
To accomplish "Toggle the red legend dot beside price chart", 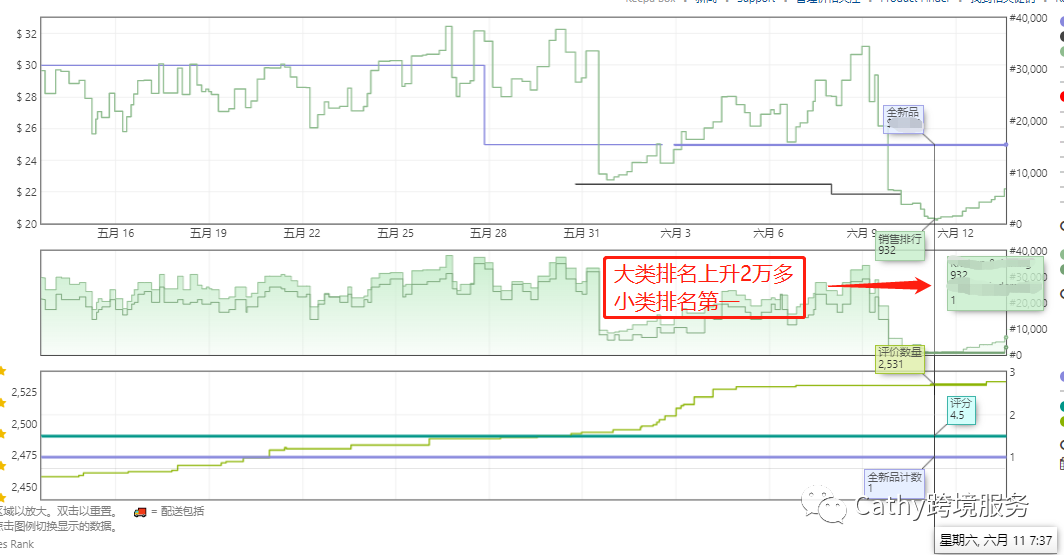I will [x=1061, y=97].
